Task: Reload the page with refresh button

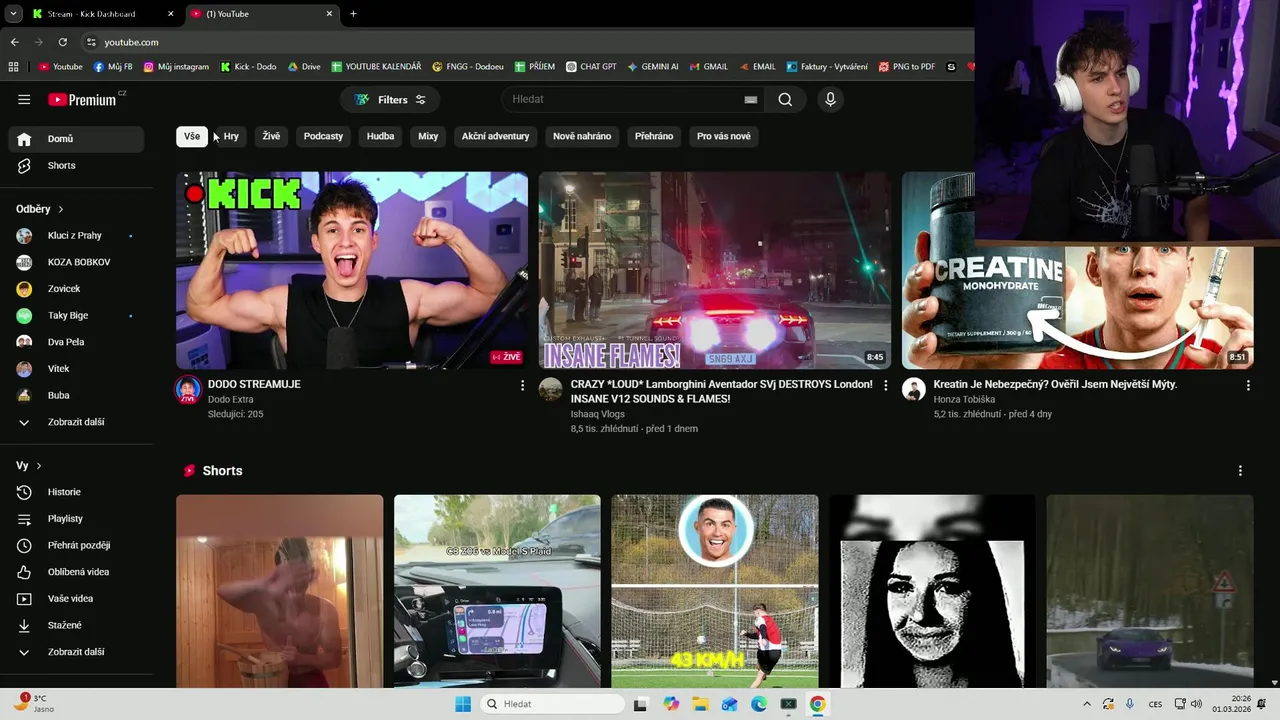Action: pyautogui.click(x=63, y=42)
